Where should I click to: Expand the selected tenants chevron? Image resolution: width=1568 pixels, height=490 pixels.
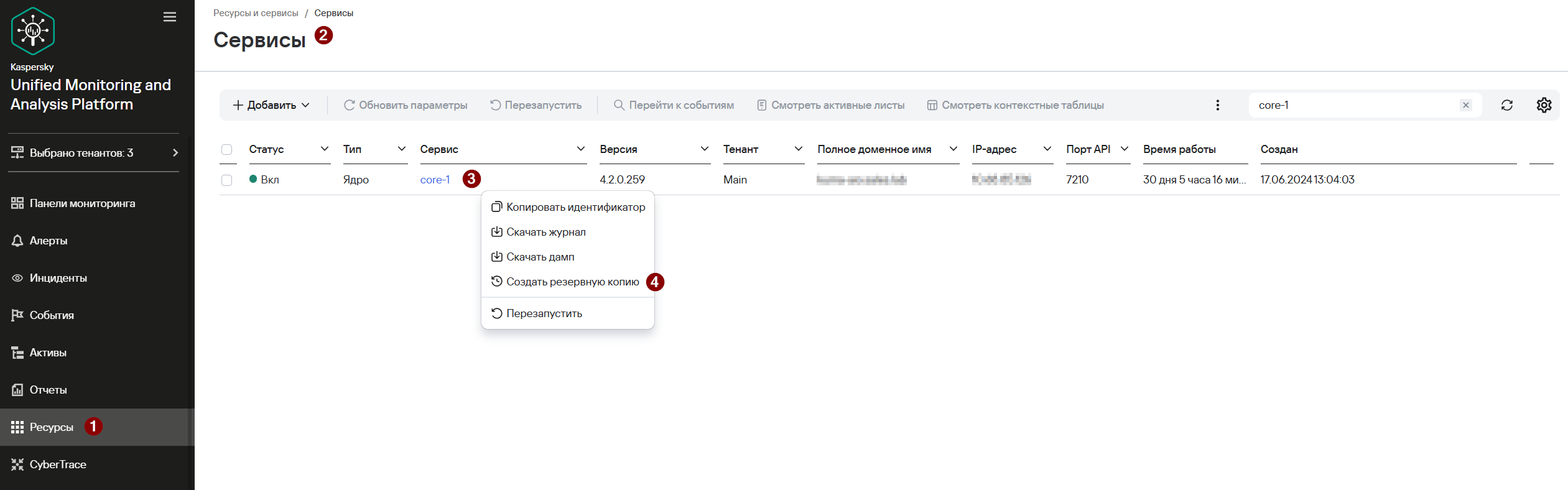[175, 152]
